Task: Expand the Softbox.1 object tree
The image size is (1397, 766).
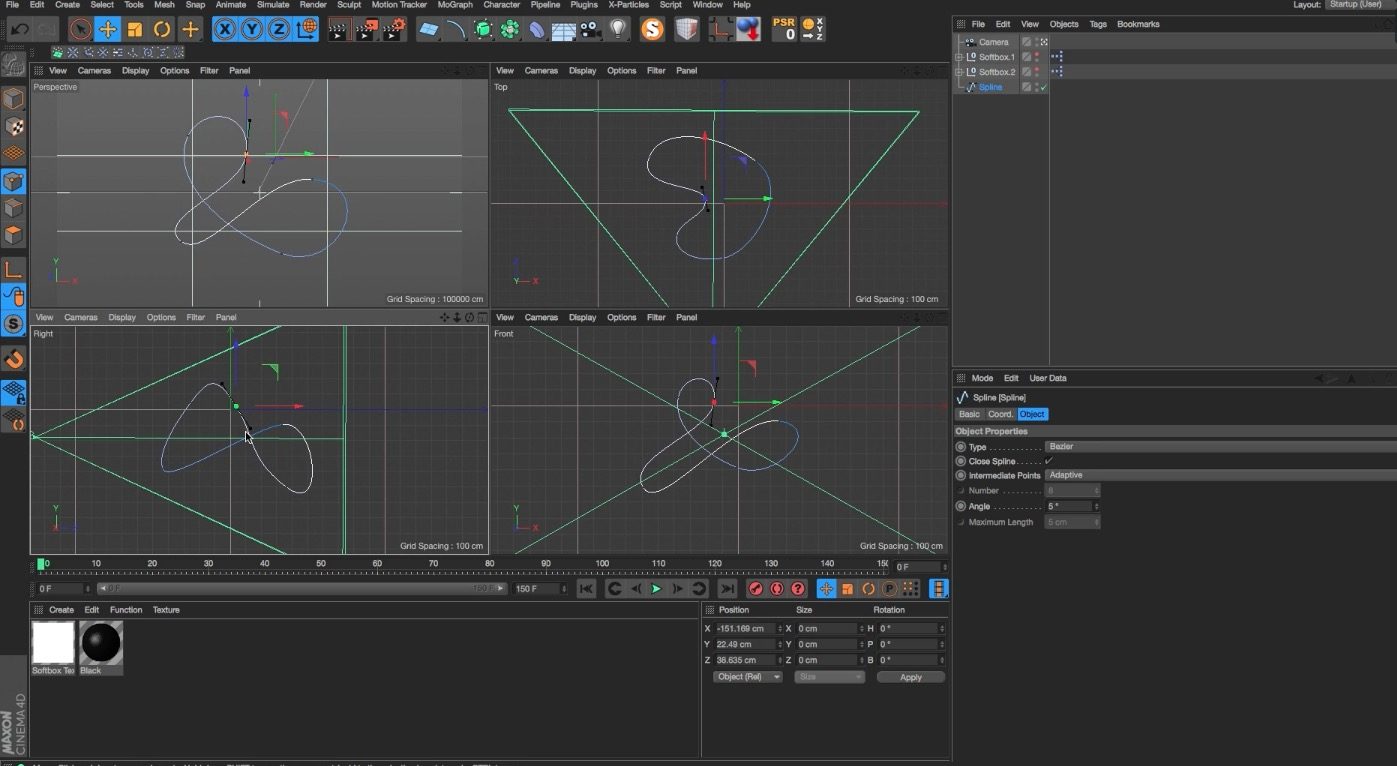Action: 959,57
